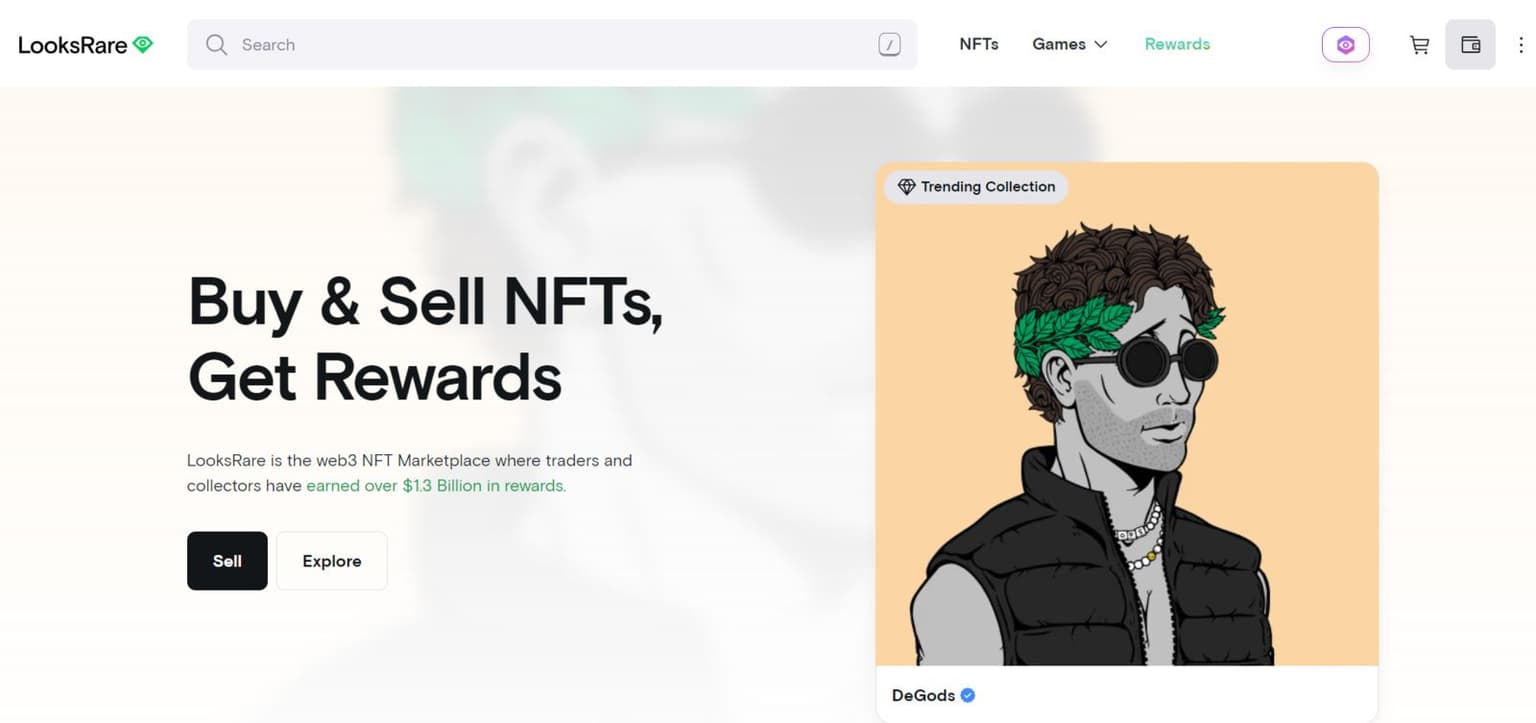
Task: Open the three-dot more options menu
Action: (1521, 45)
